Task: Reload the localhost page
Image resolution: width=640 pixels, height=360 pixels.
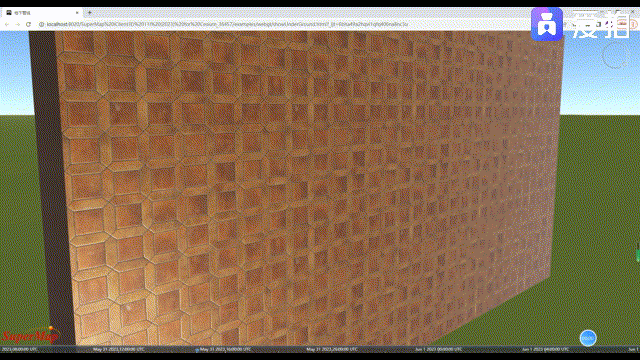Action: pos(28,24)
